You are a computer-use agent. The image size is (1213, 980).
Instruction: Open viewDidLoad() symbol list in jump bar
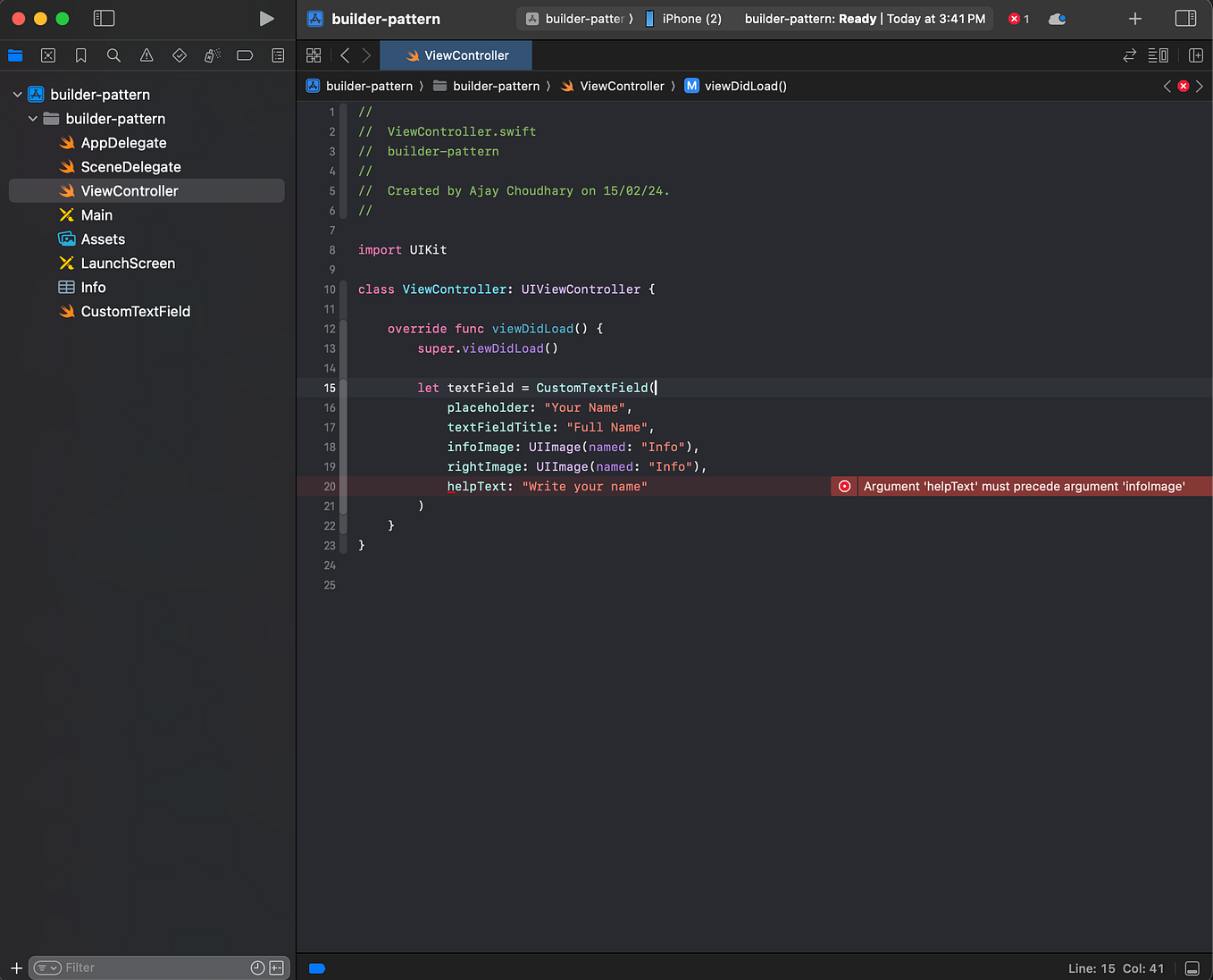[x=736, y=86]
